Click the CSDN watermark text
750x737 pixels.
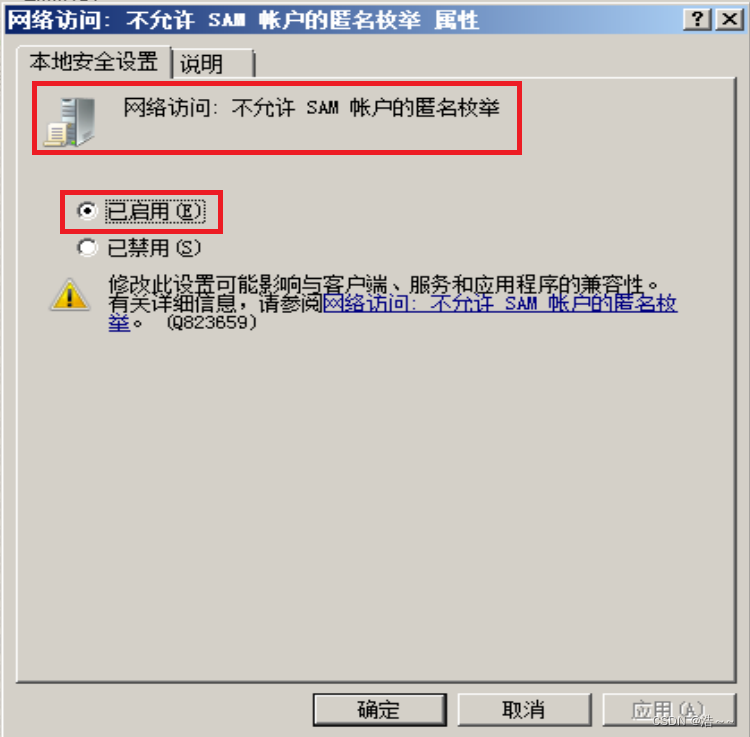[x=692, y=721]
